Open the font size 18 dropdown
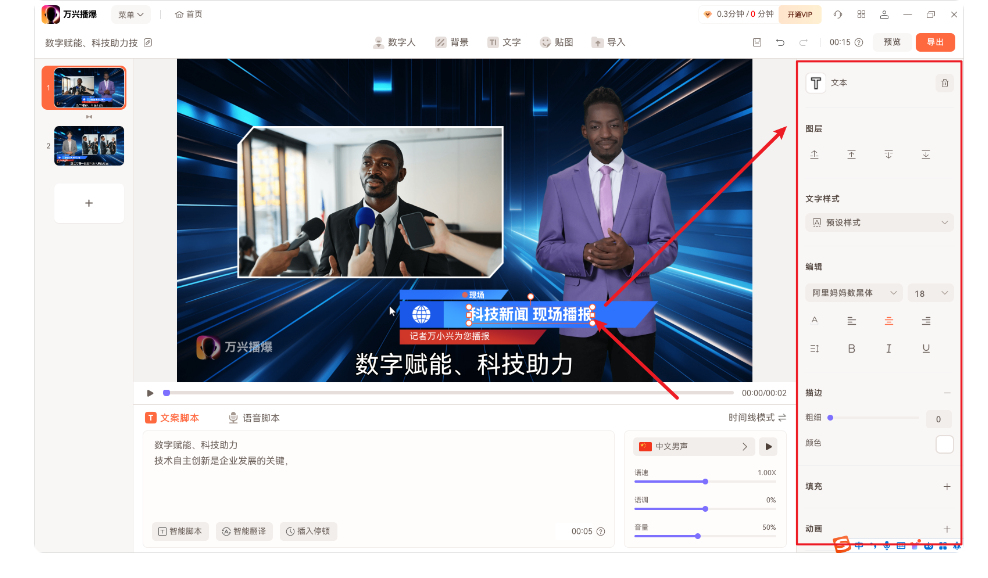The width and height of the screenshot is (988, 578). [x=929, y=293]
